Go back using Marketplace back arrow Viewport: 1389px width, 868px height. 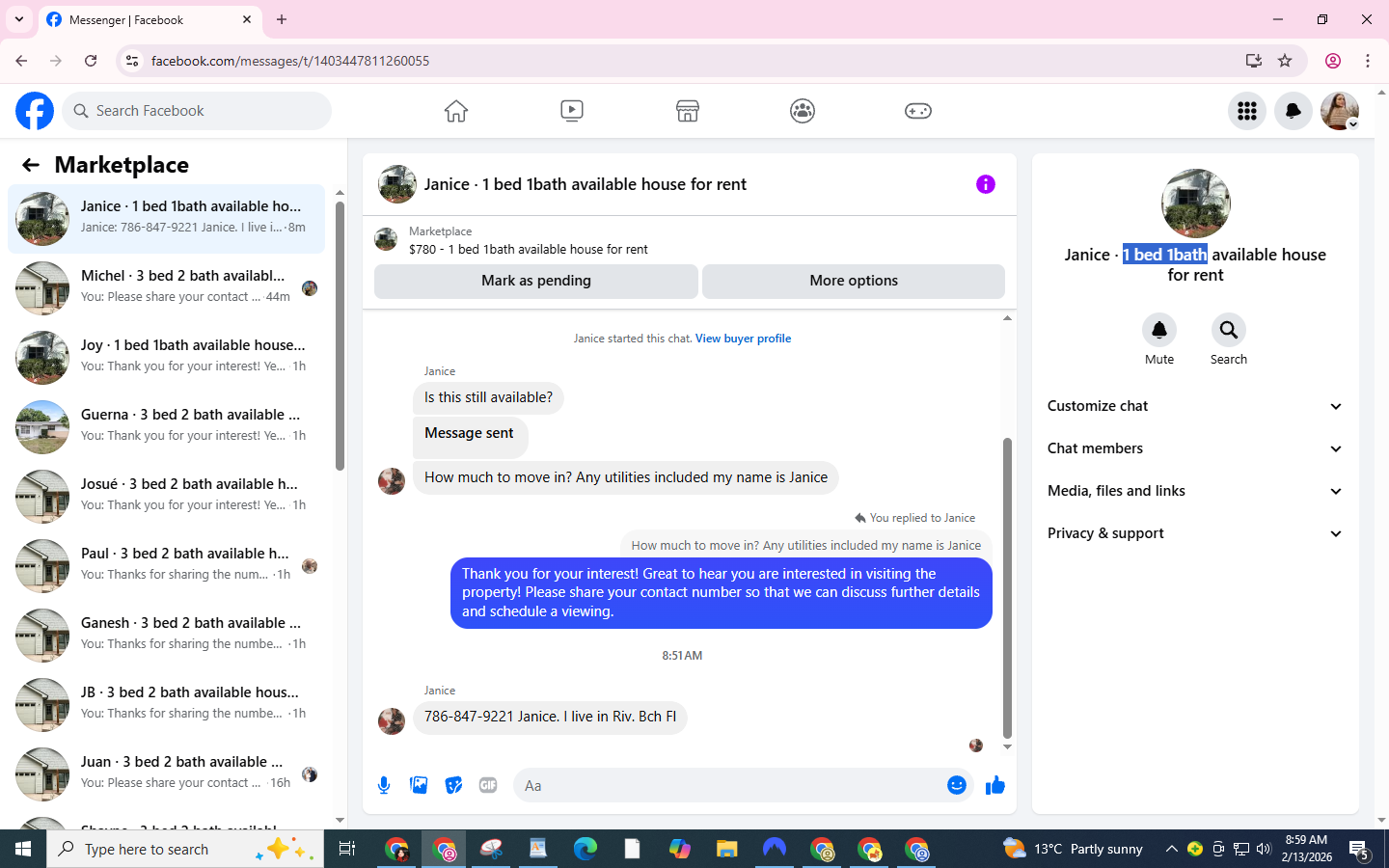tap(31, 165)
